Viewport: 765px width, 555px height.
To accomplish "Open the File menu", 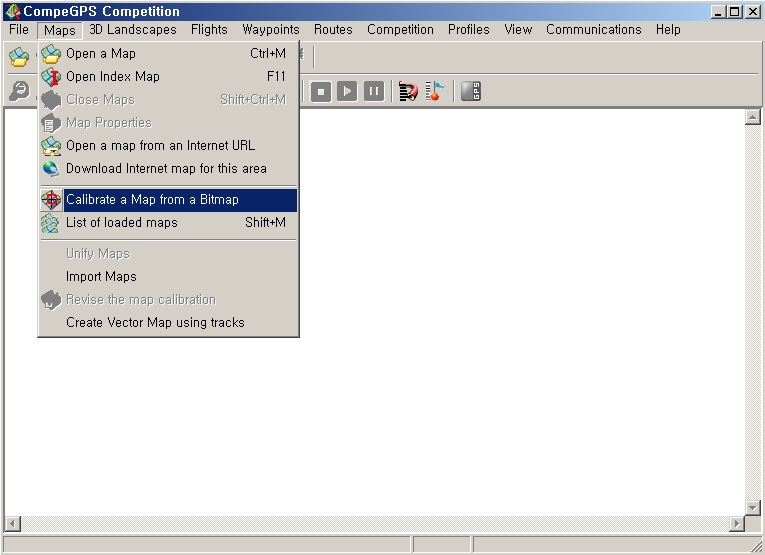I will pyautogui.click(x=19, y=30).
